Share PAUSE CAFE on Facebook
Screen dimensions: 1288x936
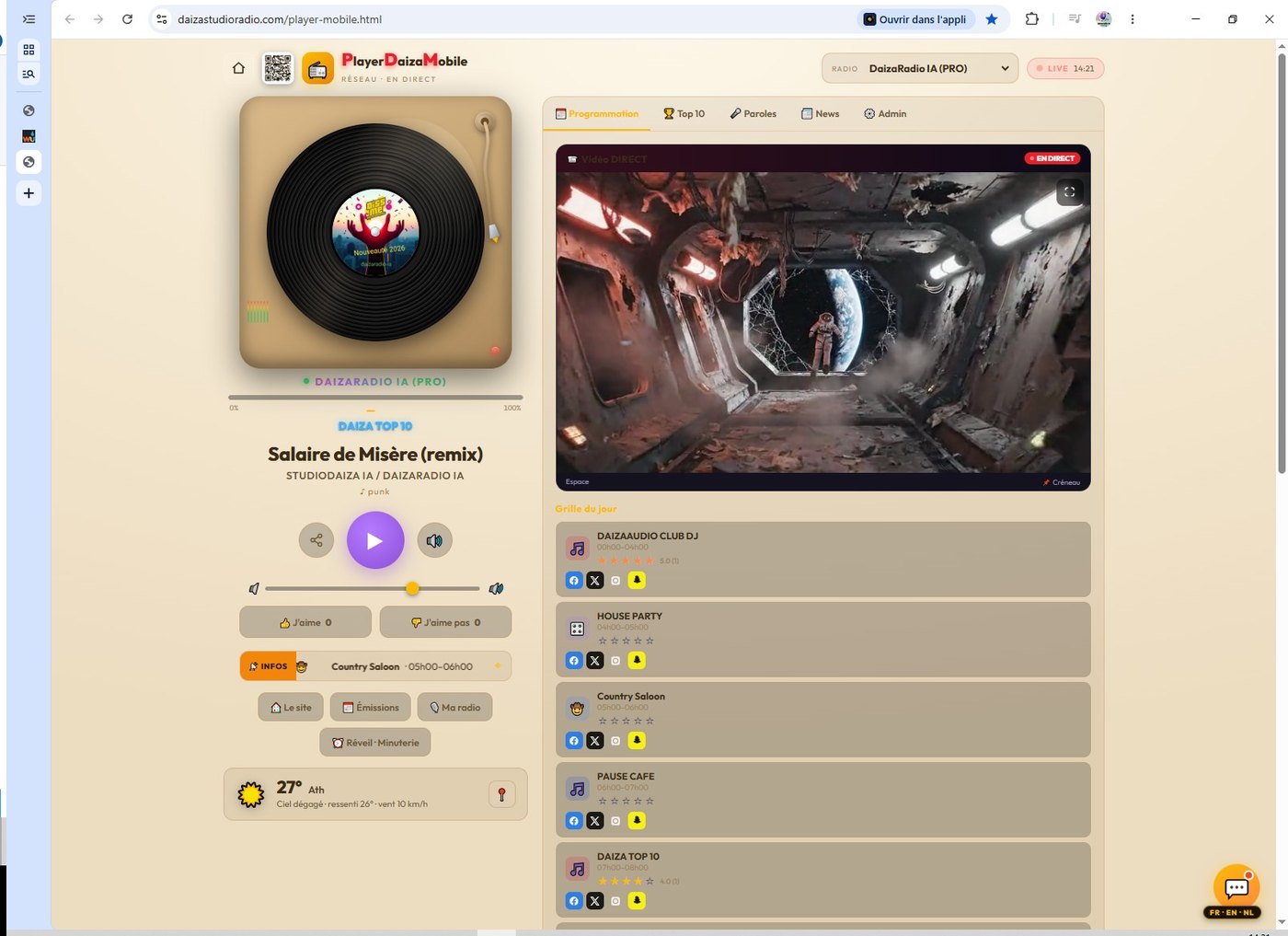[x=574, y=820]
